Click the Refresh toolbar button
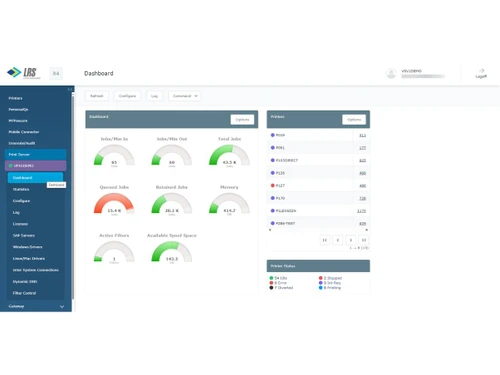The height and width of the screenshot is (375, 500). (x=97, y=96)
